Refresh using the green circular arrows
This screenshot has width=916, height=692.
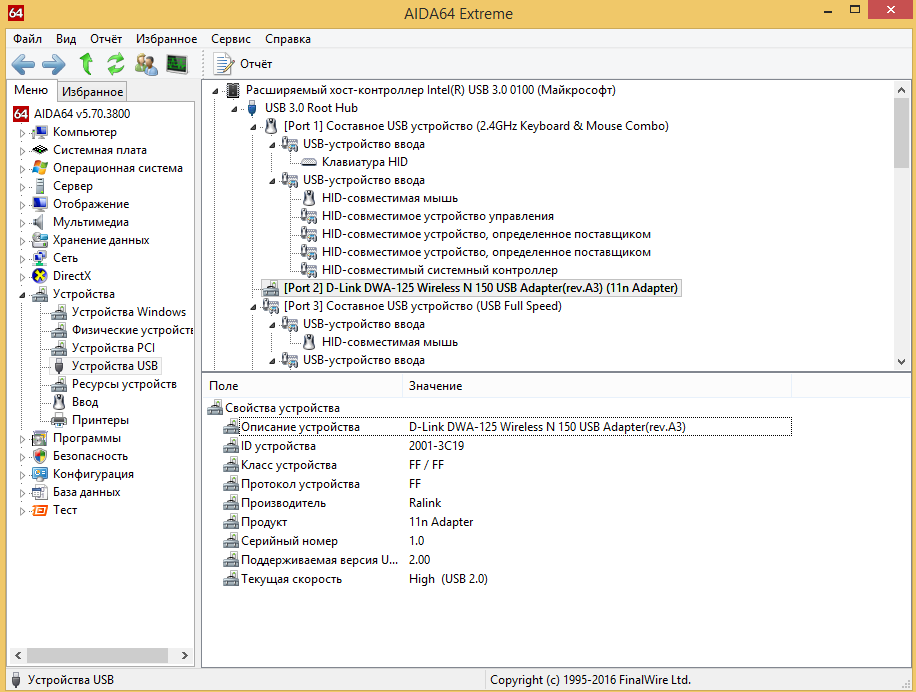click(x=116, y=64)
